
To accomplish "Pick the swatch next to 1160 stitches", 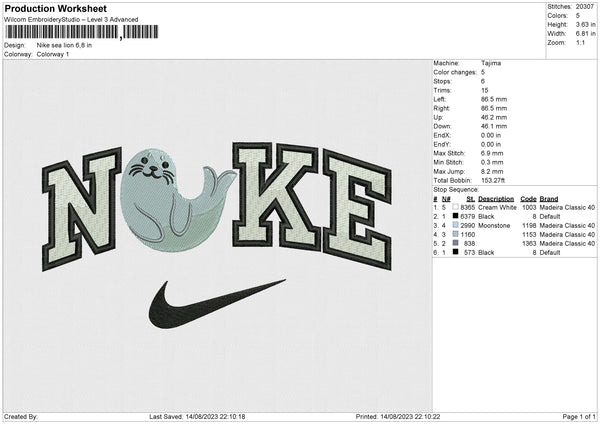I will [455, 234].
